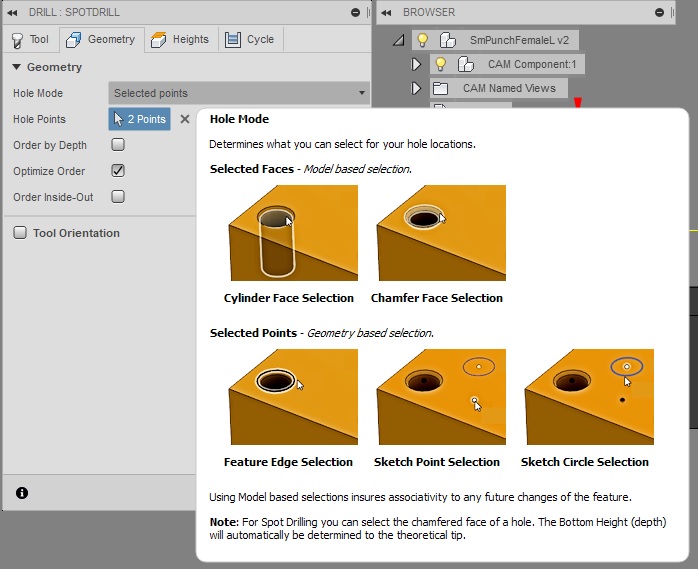This screenshot has height=569, width=698.
Task: Click the Sketch Circle Selection thumbnail
Action: 589,397
